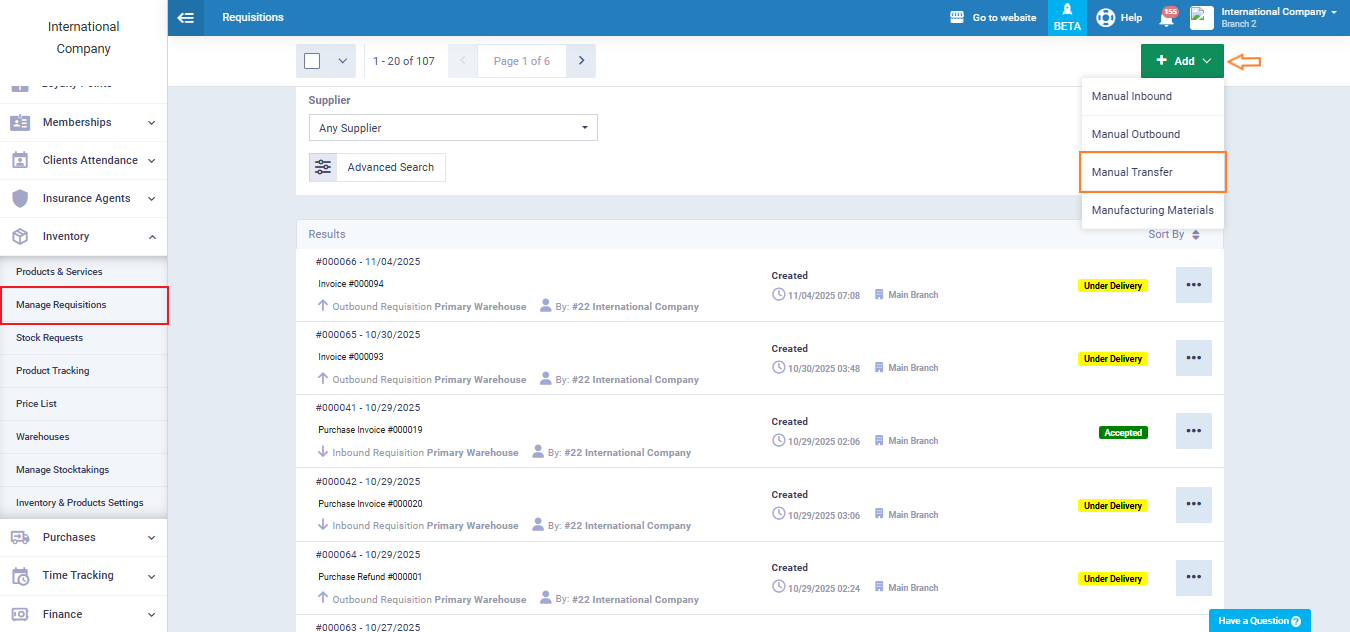
Task: Click the Have a Question button
Action: 1259,620
